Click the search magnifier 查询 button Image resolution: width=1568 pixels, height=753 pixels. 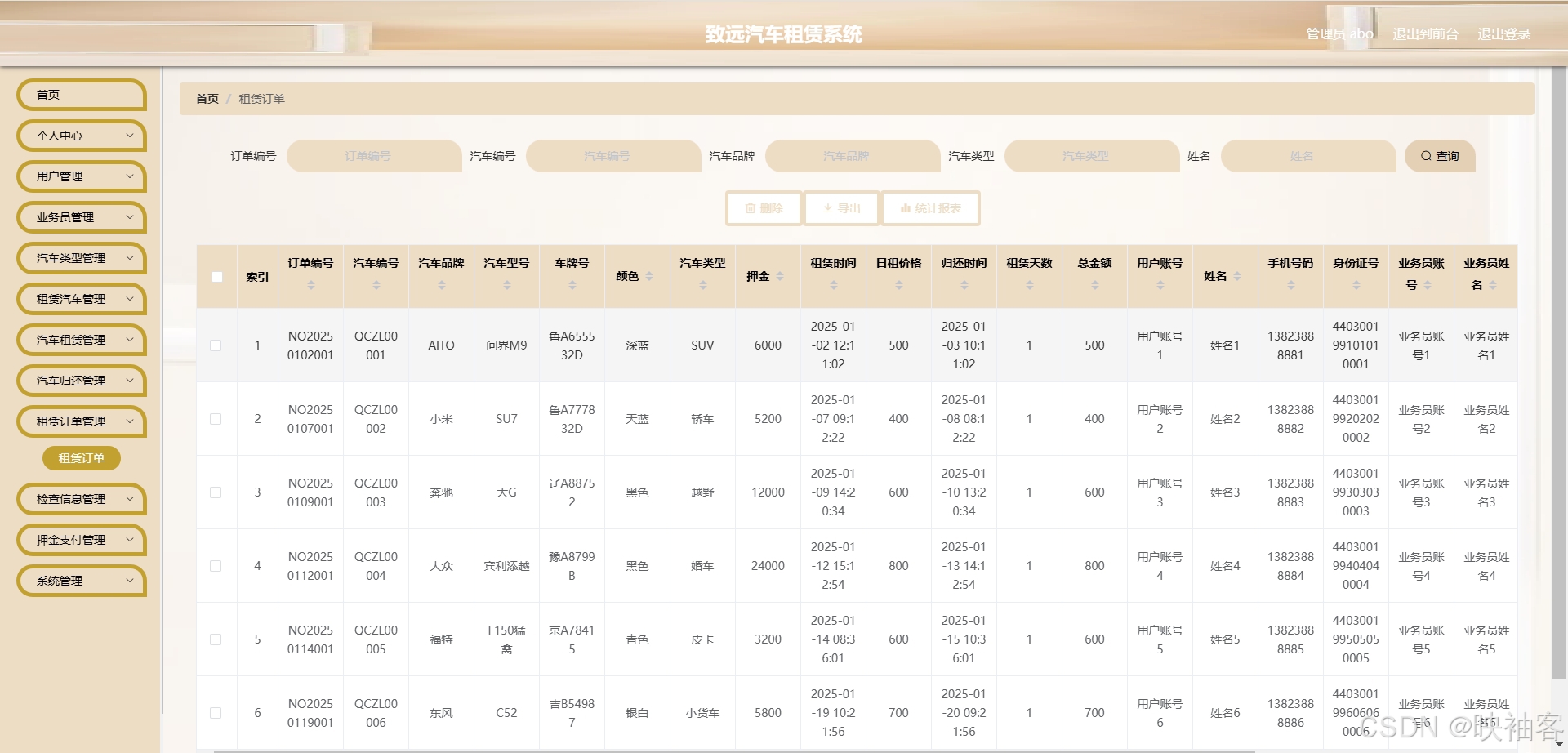coord(1440,156)
